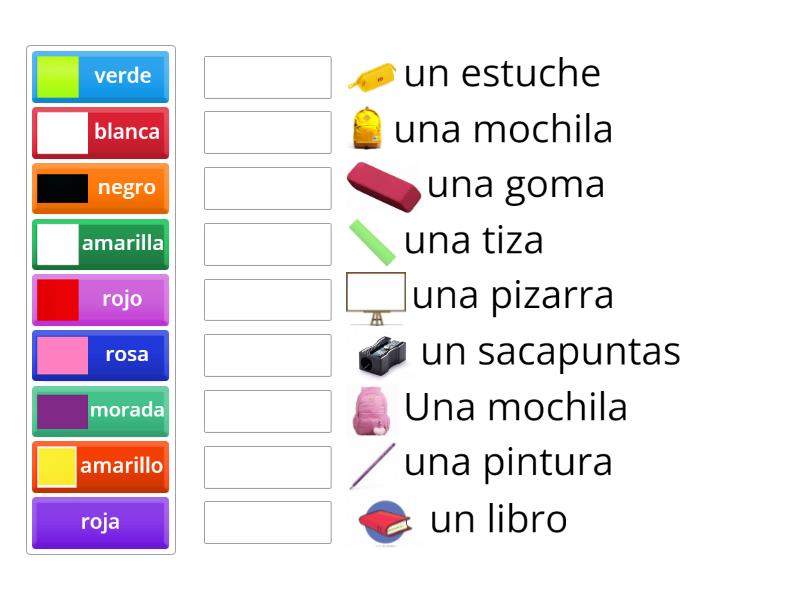Click the pink eraser icon for 'una goma'
This screenshot has width=800, height=600.
click(383, 184)
